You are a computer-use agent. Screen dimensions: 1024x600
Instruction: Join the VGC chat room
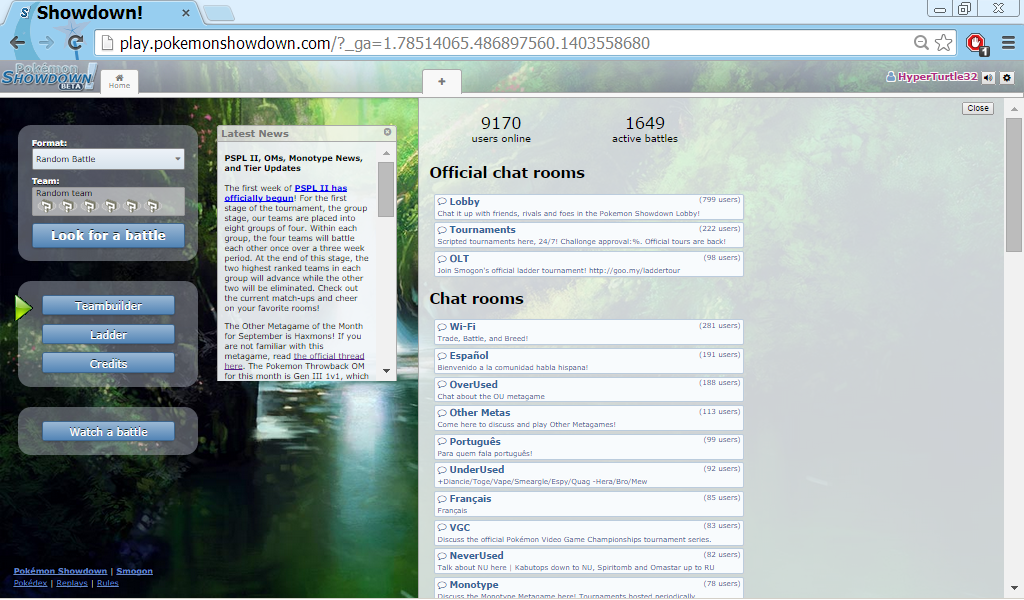click(589, 533)
